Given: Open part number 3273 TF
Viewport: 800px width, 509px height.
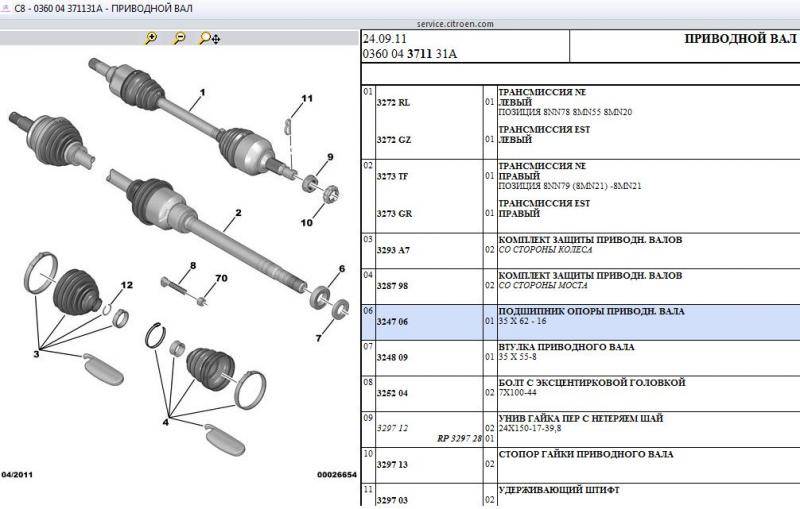Looking at the screenshot, I should click(x=393, y=177).
